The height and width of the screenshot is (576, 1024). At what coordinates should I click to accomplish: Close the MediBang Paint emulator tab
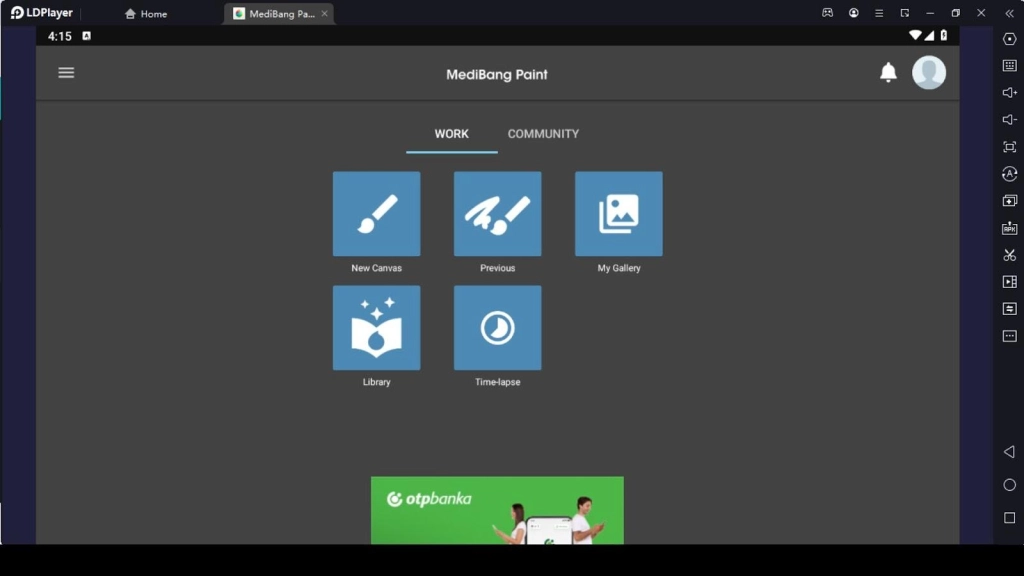click(325, 14)
